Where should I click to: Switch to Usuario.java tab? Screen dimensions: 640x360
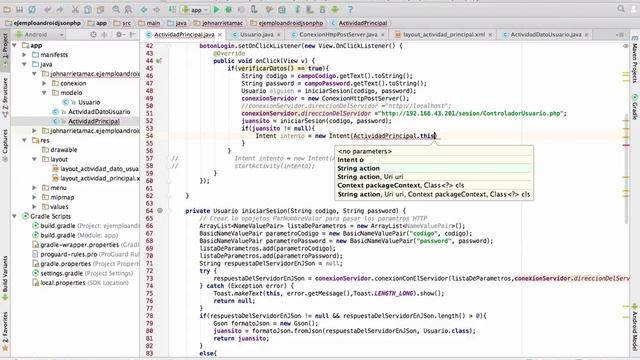pos(257,35)
